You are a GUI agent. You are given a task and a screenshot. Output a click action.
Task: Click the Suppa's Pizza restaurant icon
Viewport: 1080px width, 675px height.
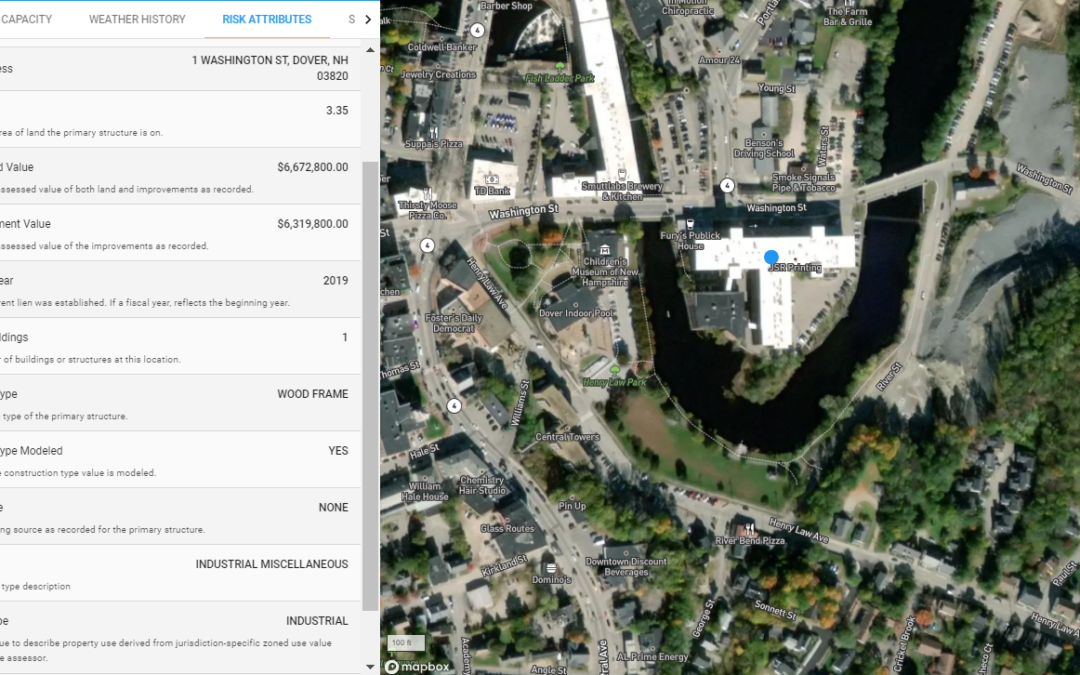point(433,132)
